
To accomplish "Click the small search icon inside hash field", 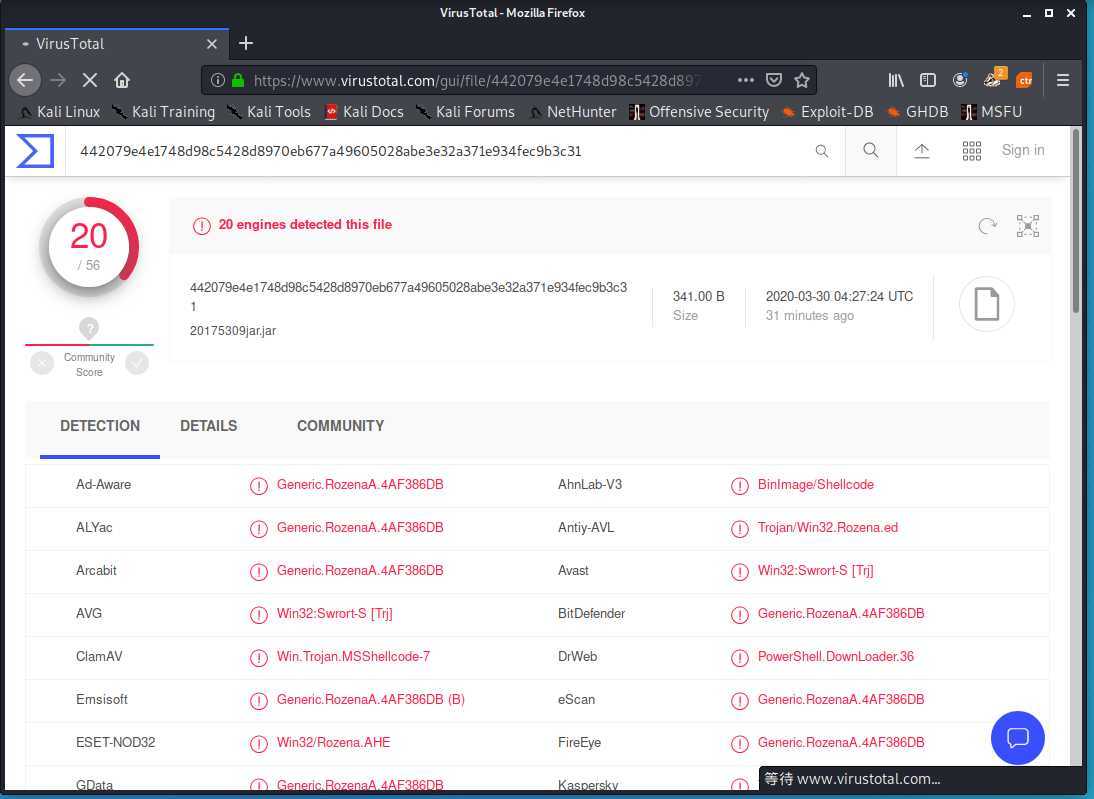I will coord(822,151).
